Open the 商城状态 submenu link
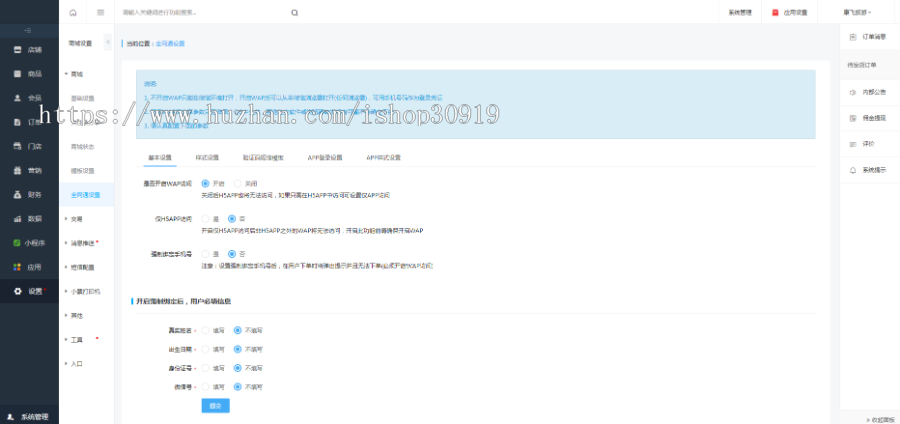This screenshot has width=900, height=424. click(83, 146)
